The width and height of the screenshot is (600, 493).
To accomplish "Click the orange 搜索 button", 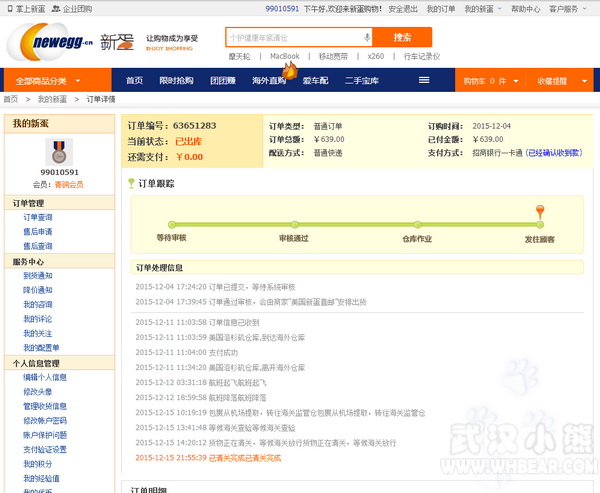I will (x=402, y=37).
